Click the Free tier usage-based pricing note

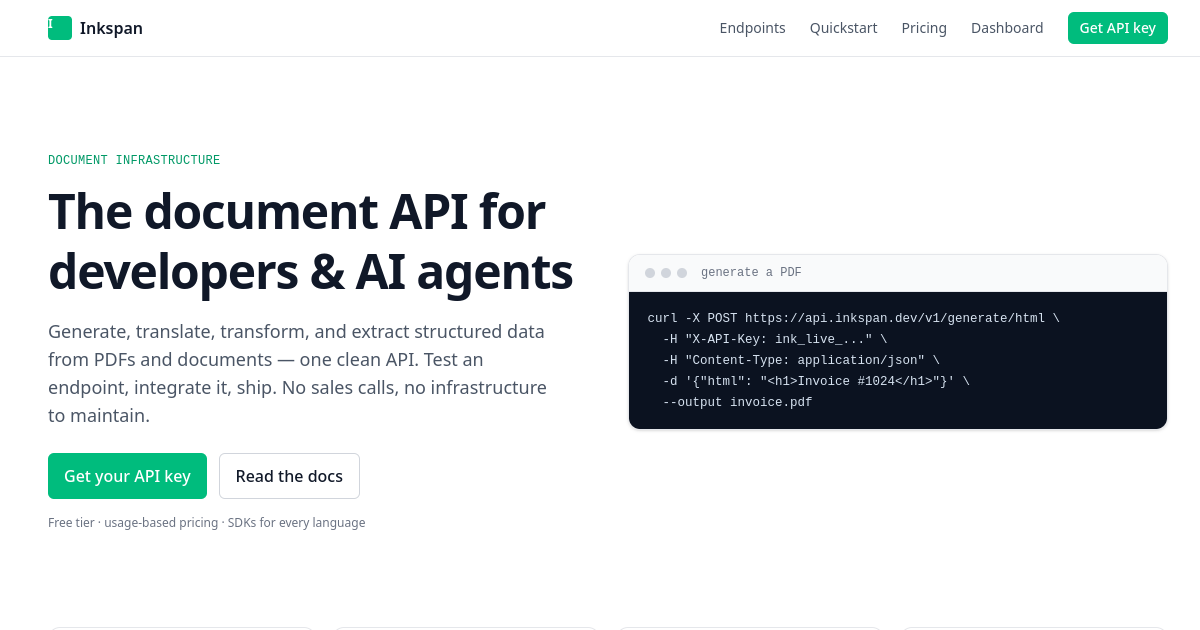[x=207, y=522]
